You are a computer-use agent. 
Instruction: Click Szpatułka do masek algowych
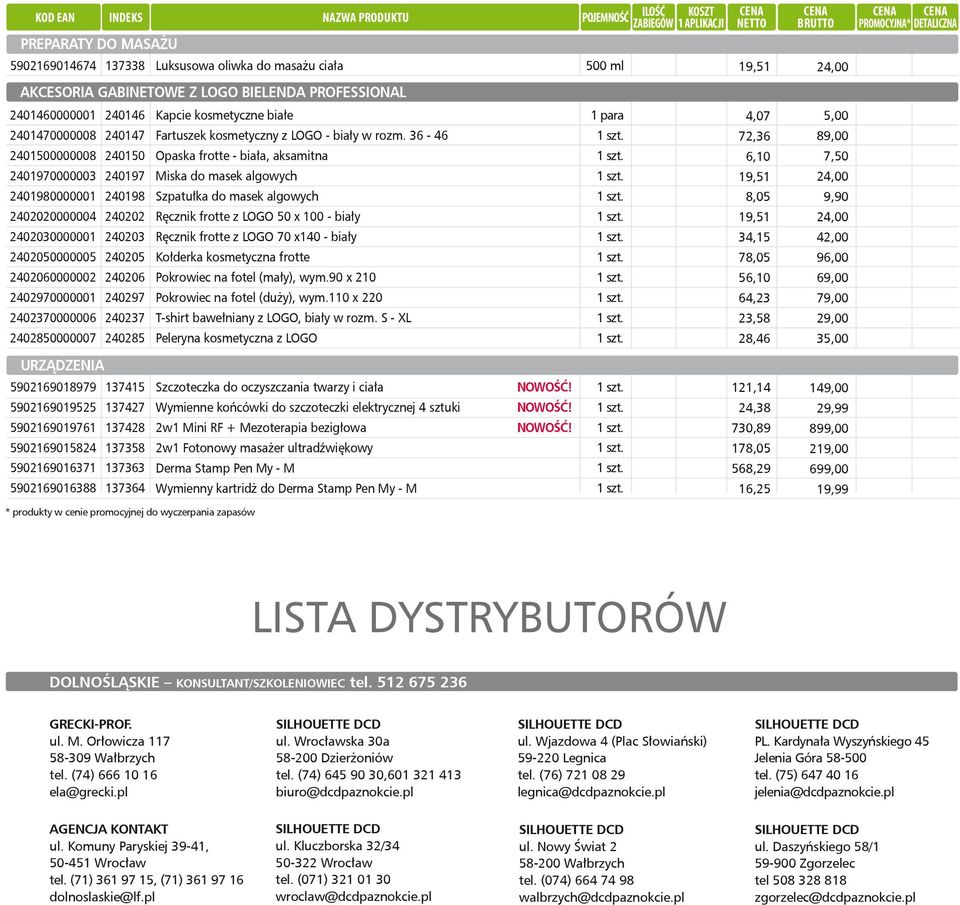237,196
